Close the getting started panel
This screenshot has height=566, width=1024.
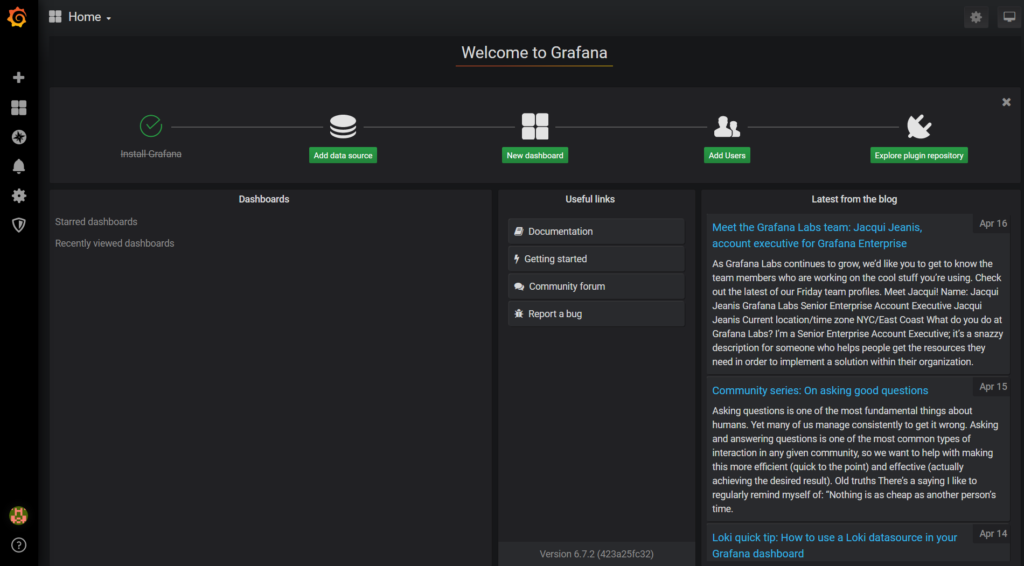1006,102
